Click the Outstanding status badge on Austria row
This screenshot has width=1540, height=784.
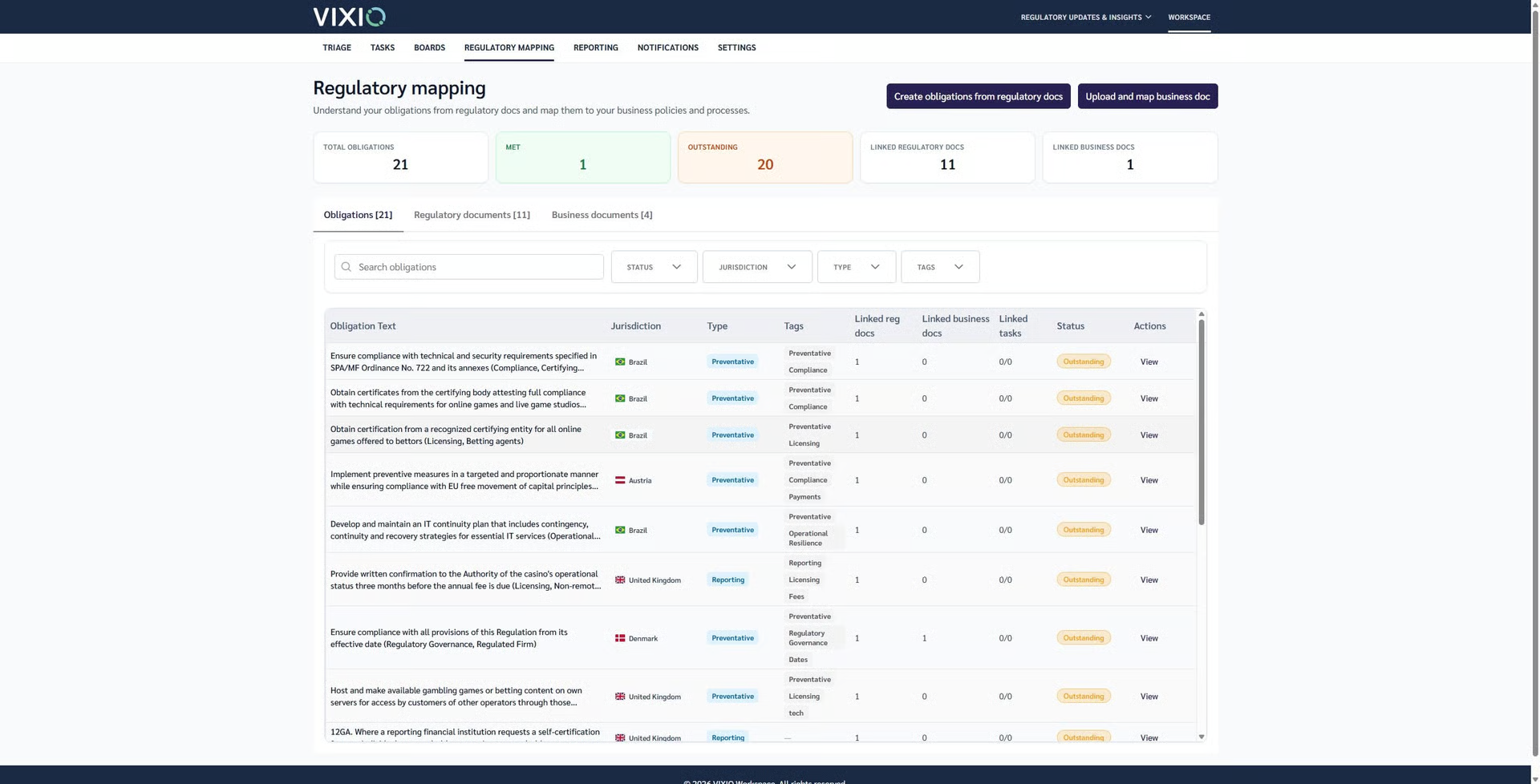pos(1084,480)
